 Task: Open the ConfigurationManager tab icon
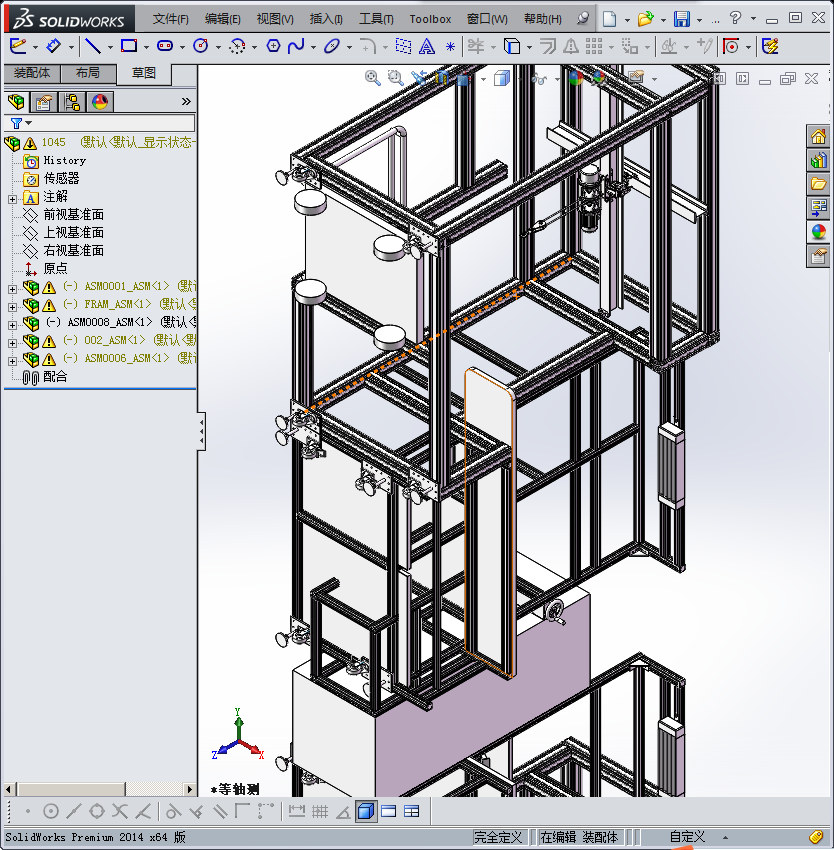point(72,101)
